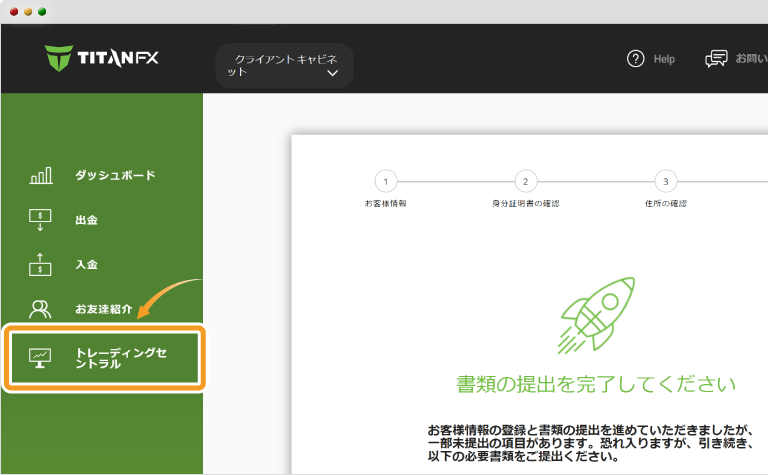Click the 出金 withdrawal icon

pos(40,220)
